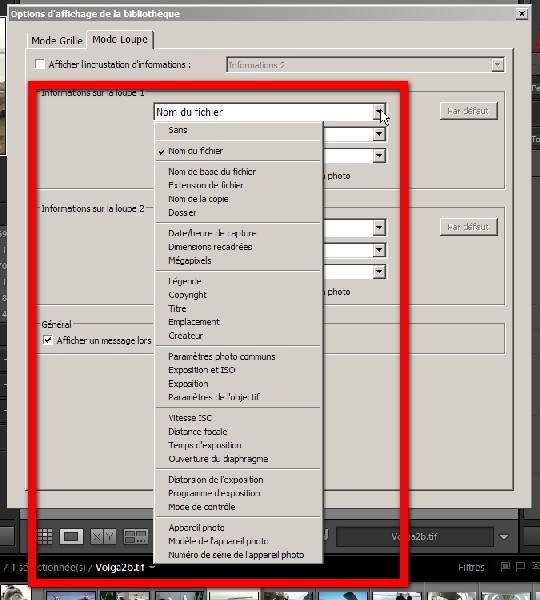This screenshot has width=540, height=600.
Task: Select 'Exposition et ISO' menu entry
Action: point(202,370)
